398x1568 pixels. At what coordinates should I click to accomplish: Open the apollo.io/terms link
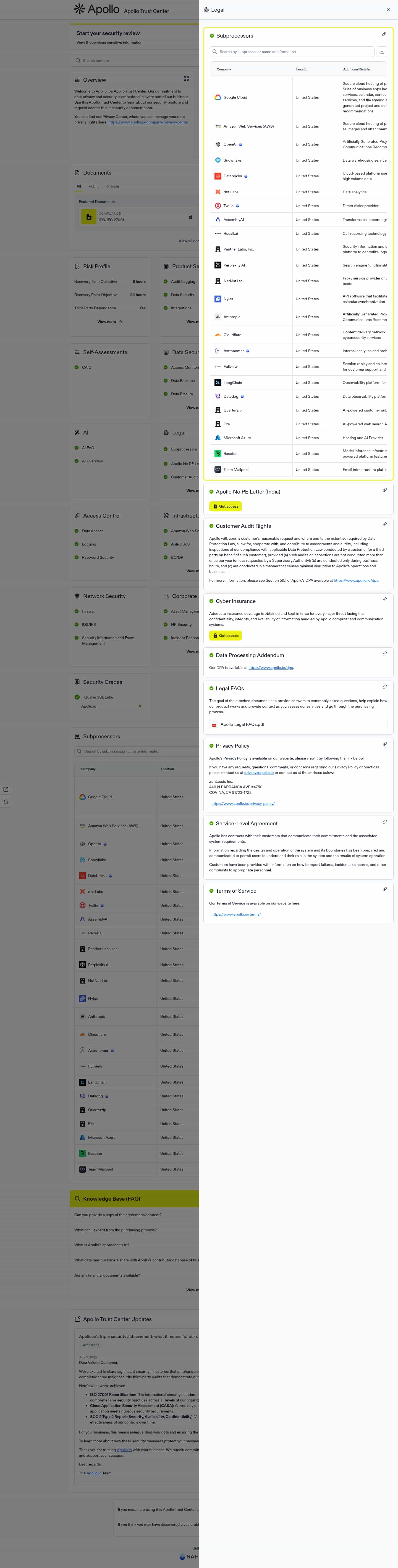[x=236, y=914]
